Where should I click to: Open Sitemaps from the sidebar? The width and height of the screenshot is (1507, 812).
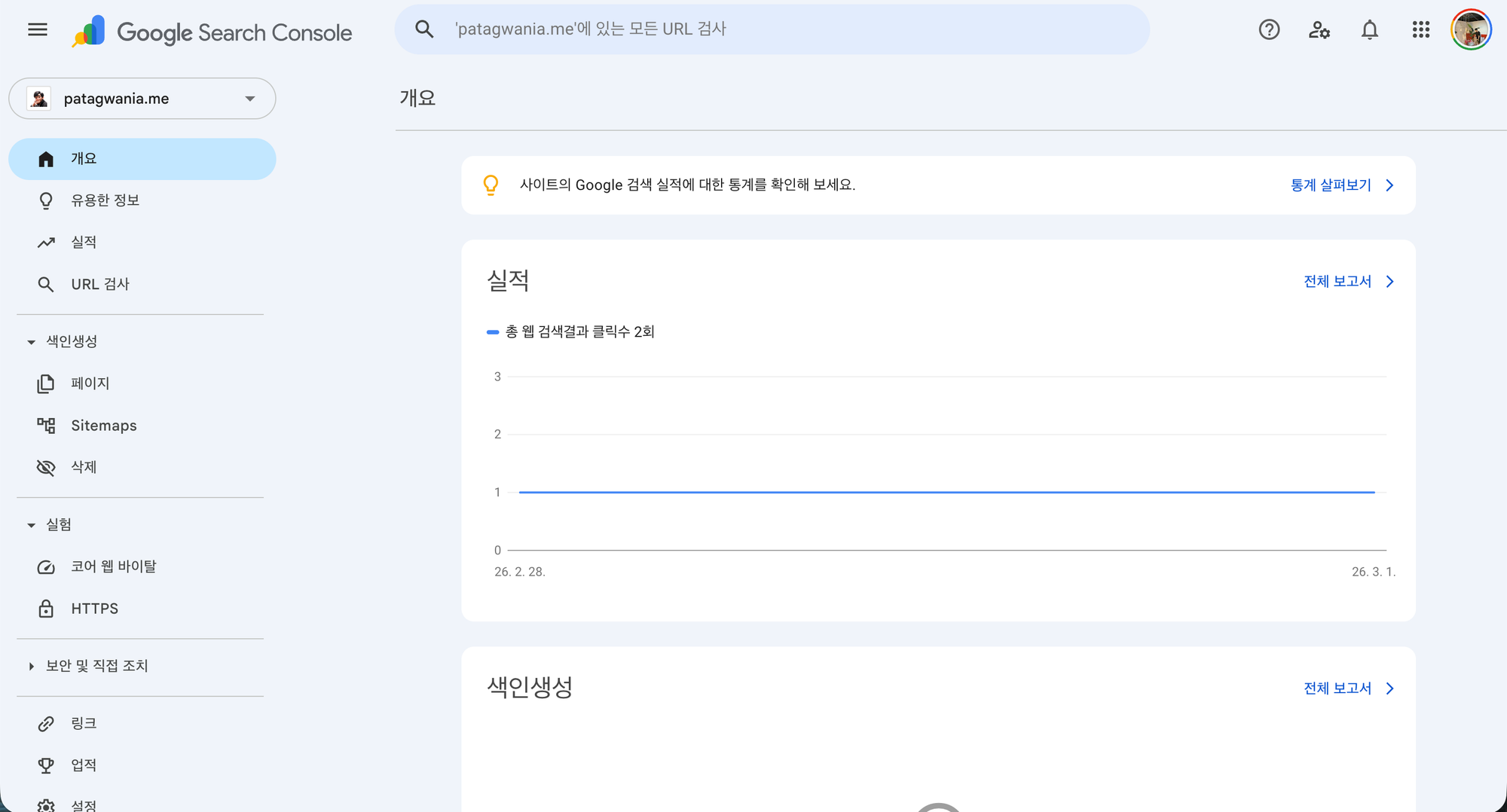point(103,425)
